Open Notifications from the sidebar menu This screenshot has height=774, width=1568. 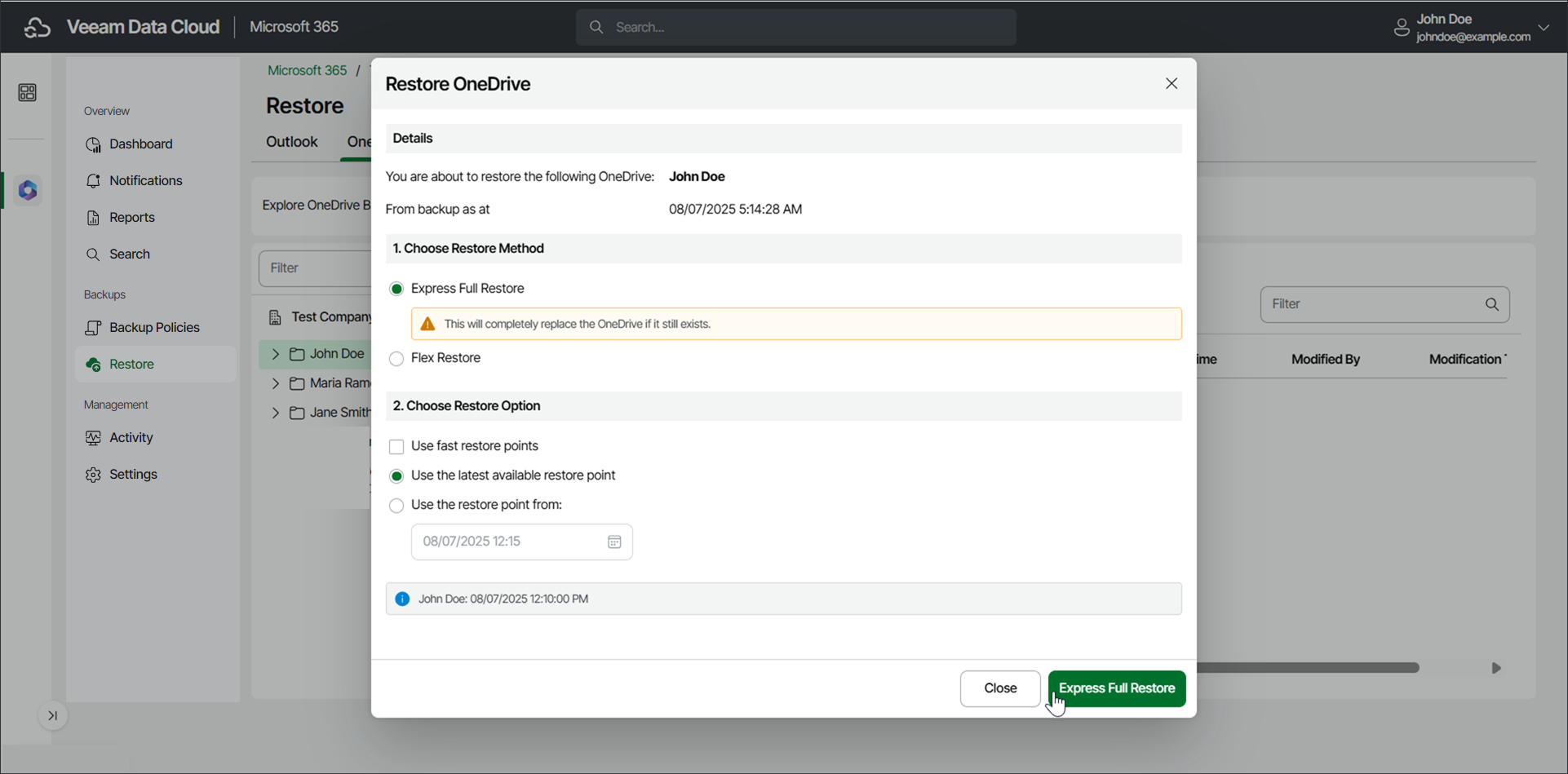tap(146, 181)
